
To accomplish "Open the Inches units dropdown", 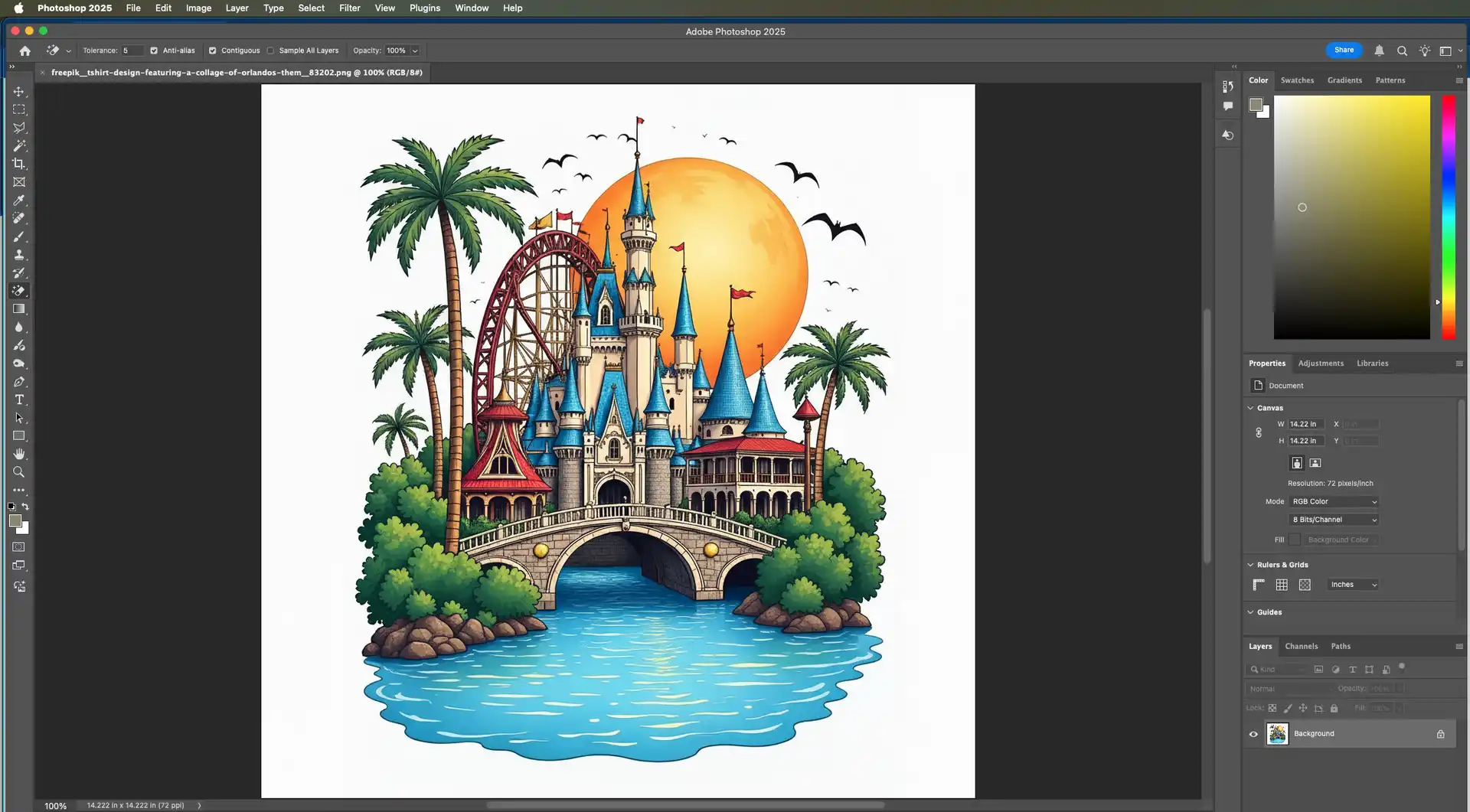I will (x=1353, y=585).
